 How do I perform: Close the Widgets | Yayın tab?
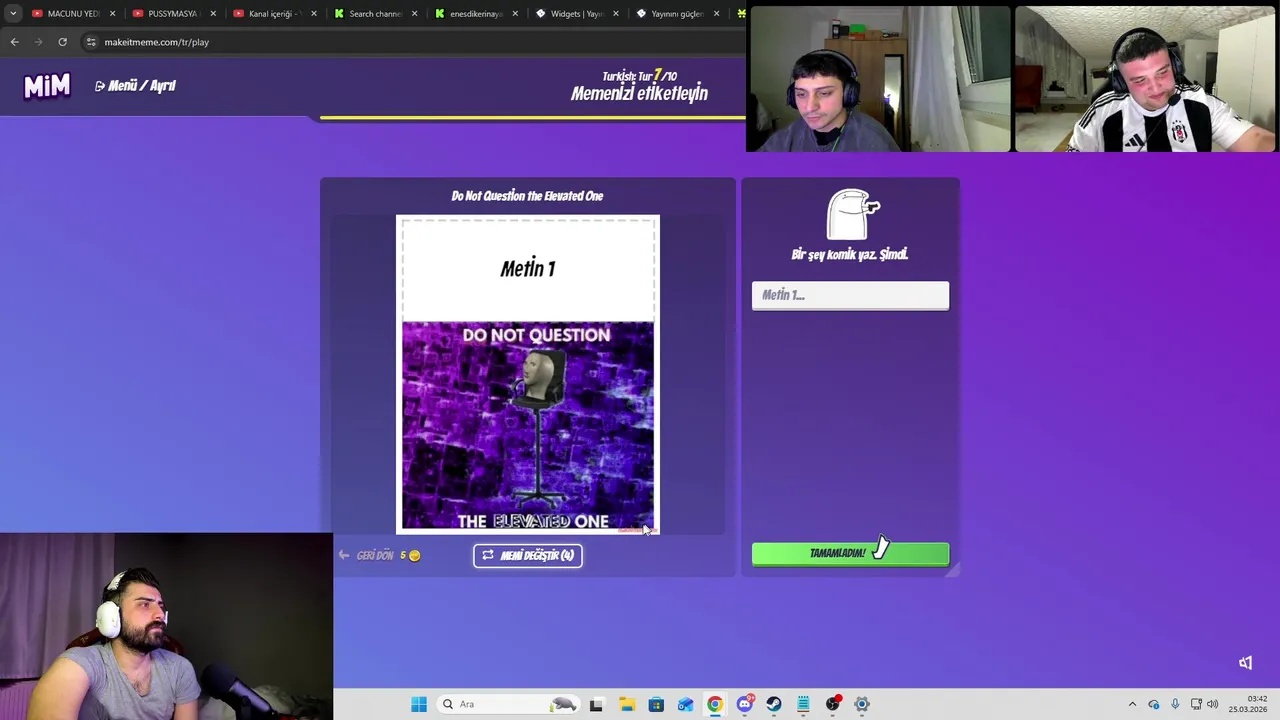pyautogui.click(x=616, y=14)
